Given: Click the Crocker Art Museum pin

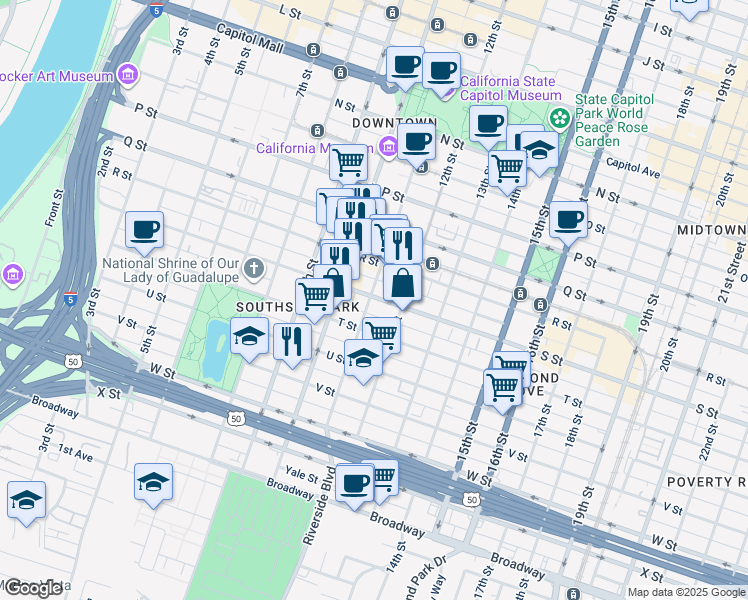Looking at the screenshot, I should tap(127, 74).
